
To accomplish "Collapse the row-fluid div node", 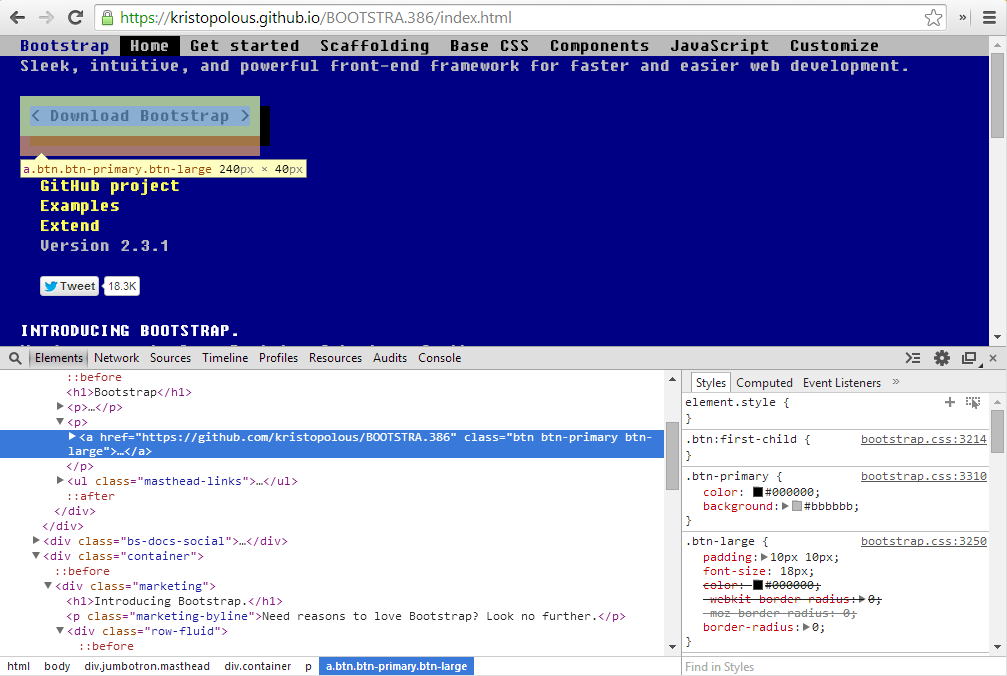I will click(x=60, y=630).
